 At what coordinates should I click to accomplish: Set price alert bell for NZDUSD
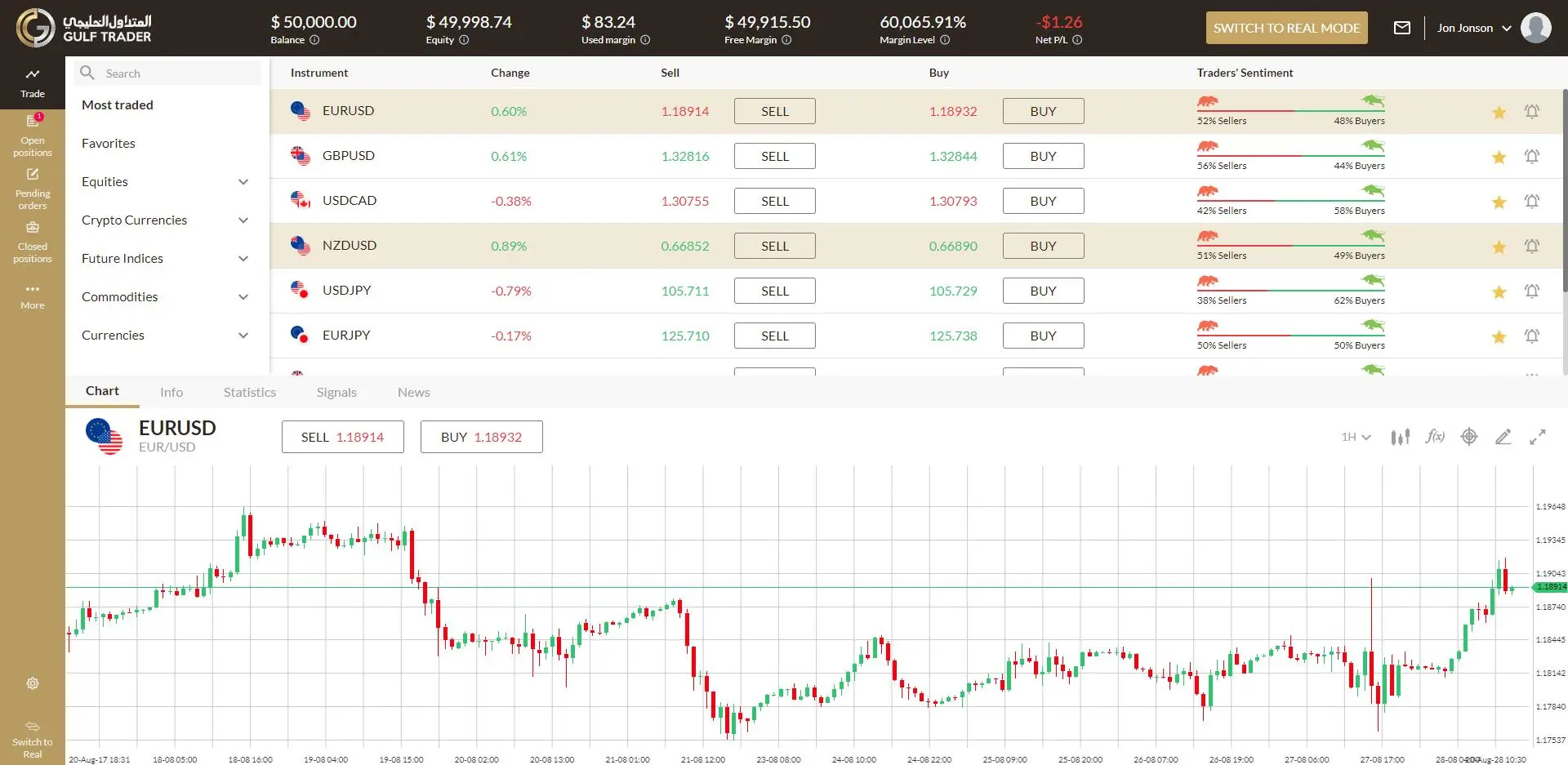click(1532, 246)
